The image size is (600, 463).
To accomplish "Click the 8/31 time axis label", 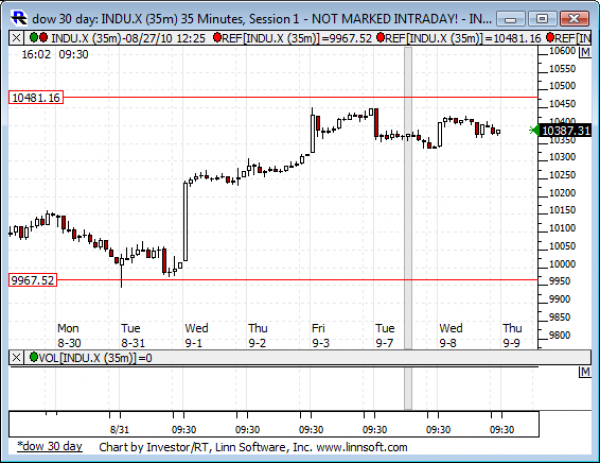I will point(119,429).
